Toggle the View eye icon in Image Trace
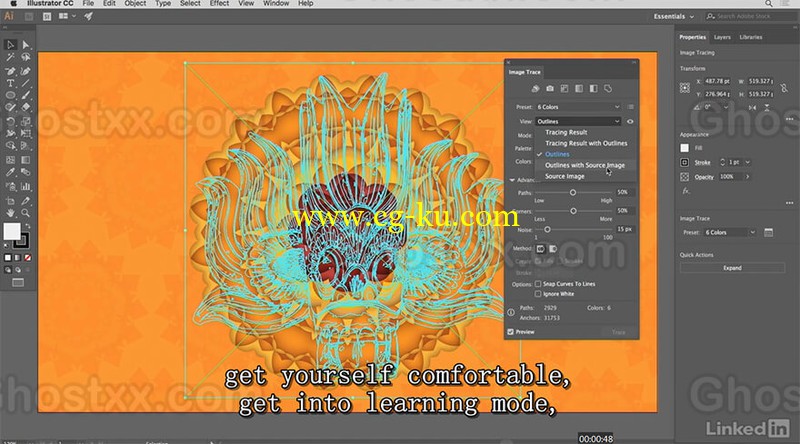The image size is (800, 444). [x=630, y=121]
